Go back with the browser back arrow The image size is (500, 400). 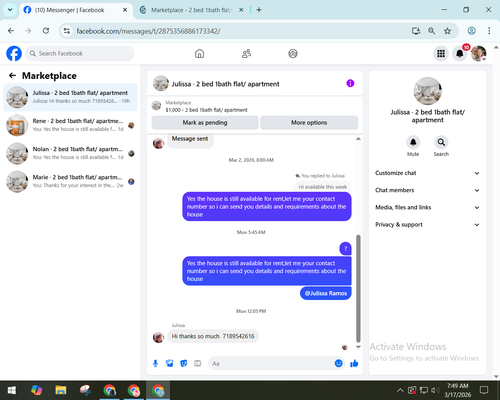pyautogui.click(x=11, y=31)
